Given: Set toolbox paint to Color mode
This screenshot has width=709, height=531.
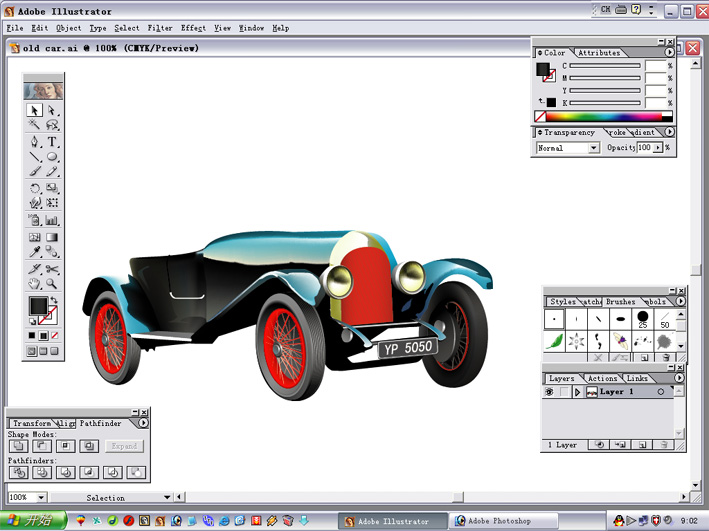Looking at the screenshot, I should (32, 336).
